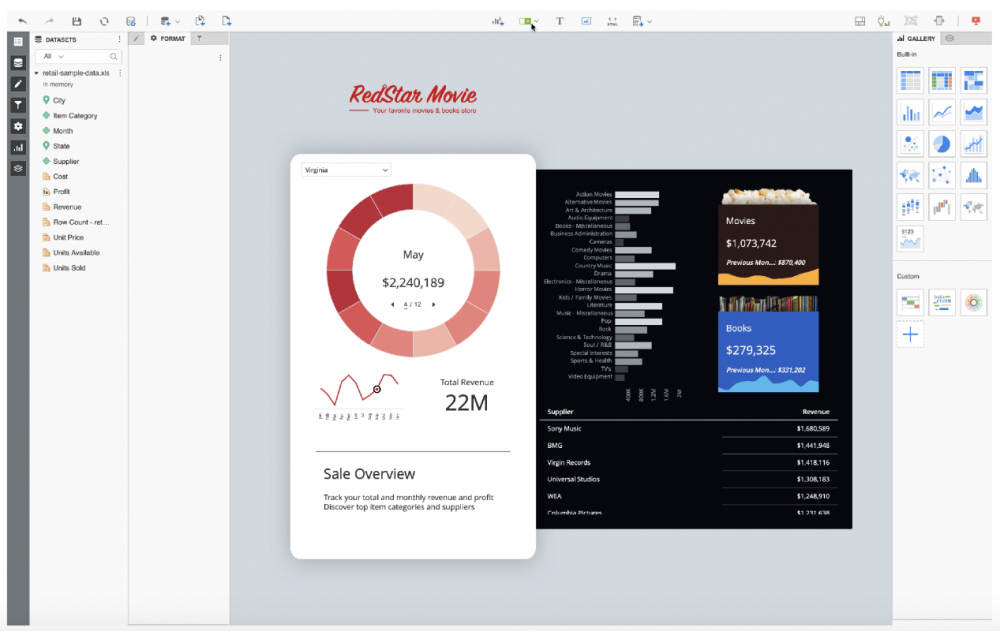The image size is (1000, 631).
Task: Click the Redo arrow in the toolbar
Action: [x=49, y=21]
